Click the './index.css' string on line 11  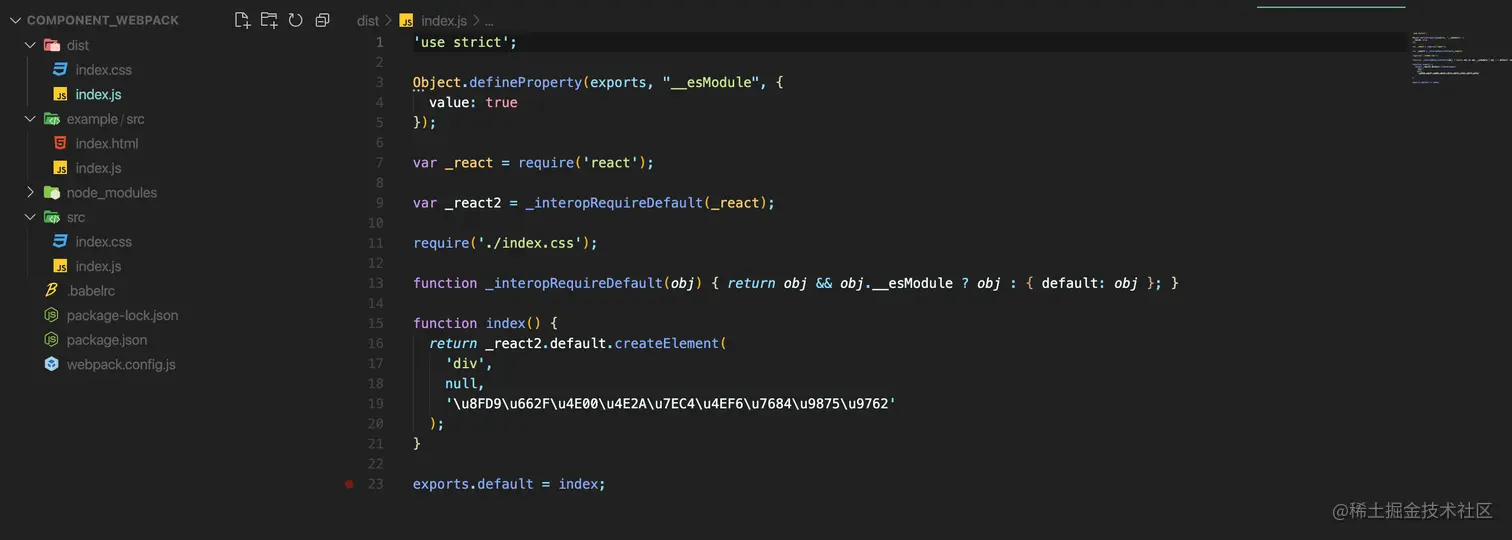[525, 243]
